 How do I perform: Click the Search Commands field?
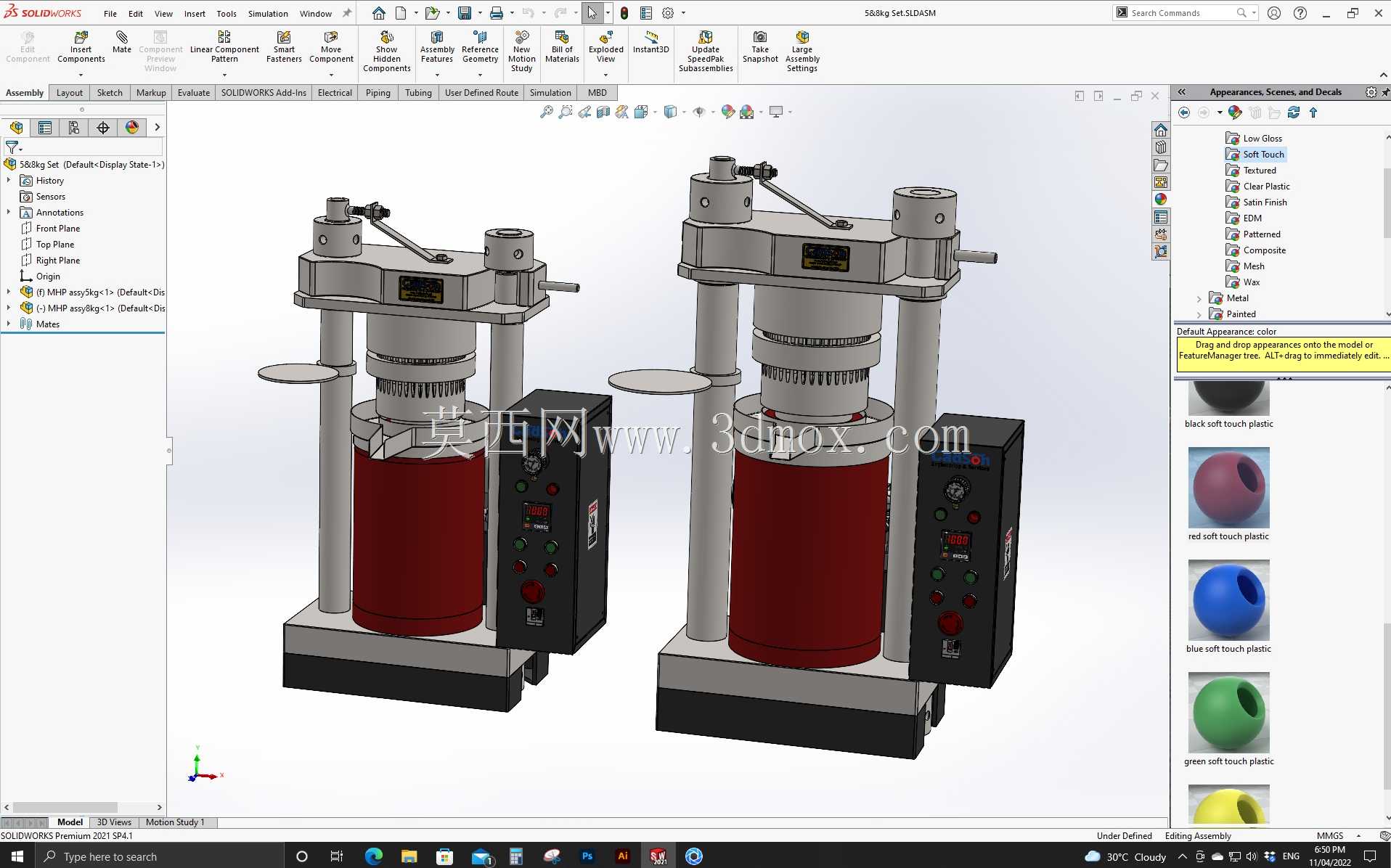[x=1185, y=13]
